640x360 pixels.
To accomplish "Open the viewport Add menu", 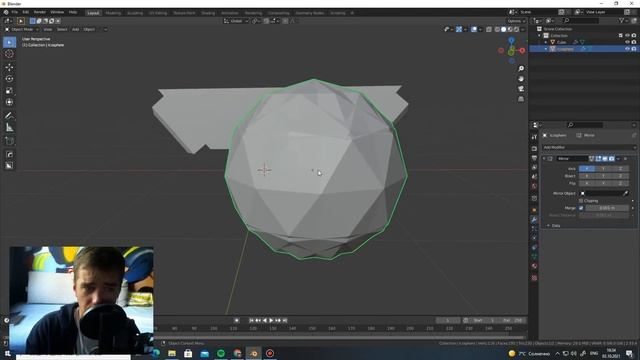I will click(76, 29).
